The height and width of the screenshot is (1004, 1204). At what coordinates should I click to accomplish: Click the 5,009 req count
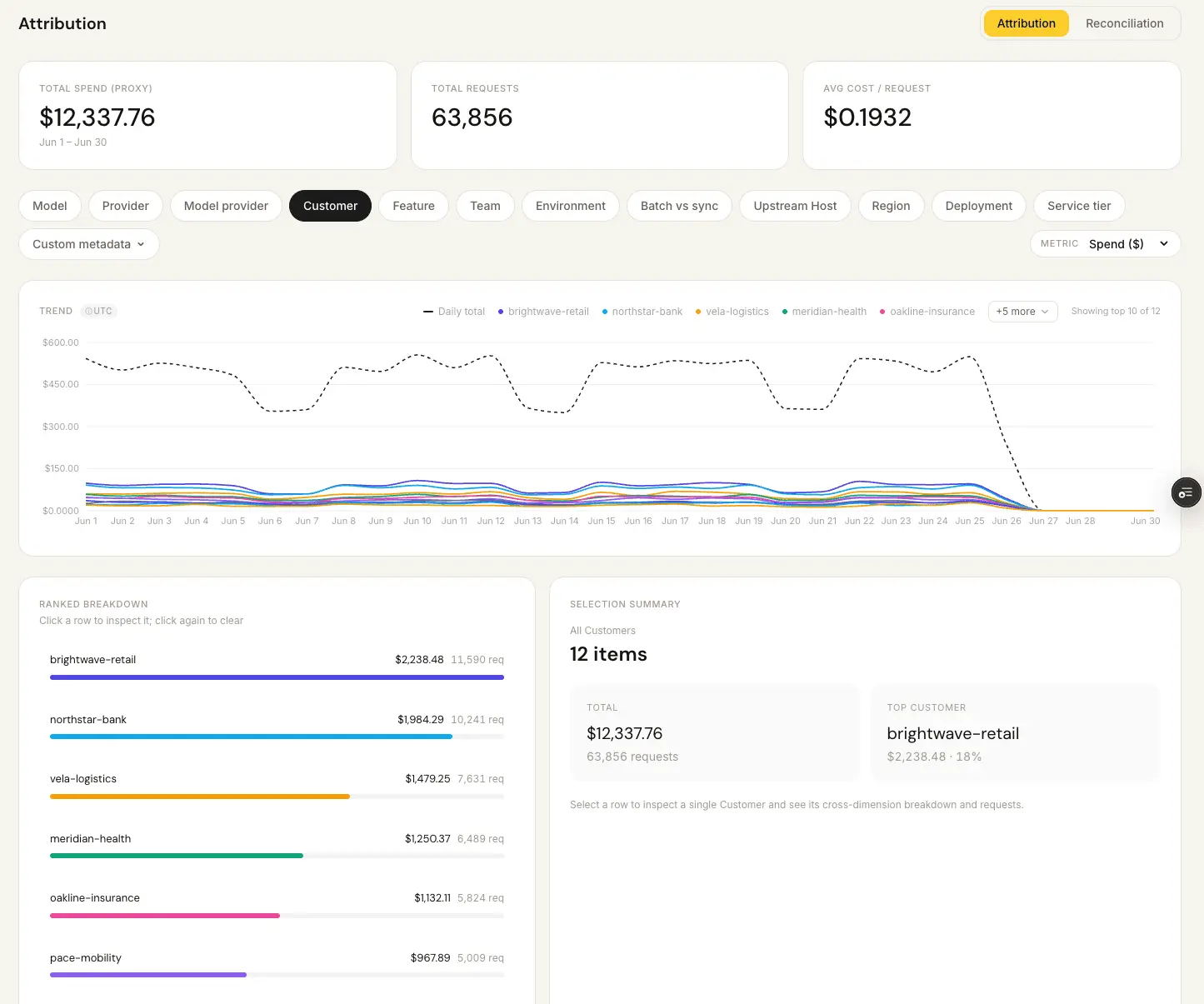pos(481,958)
